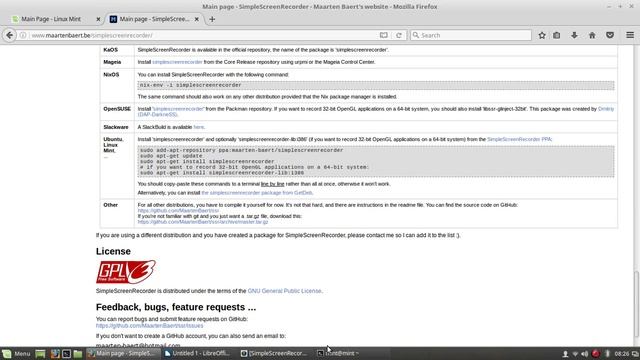Open the network applet in the tray
Screen dimensions: 640x360
coord(575,354)
